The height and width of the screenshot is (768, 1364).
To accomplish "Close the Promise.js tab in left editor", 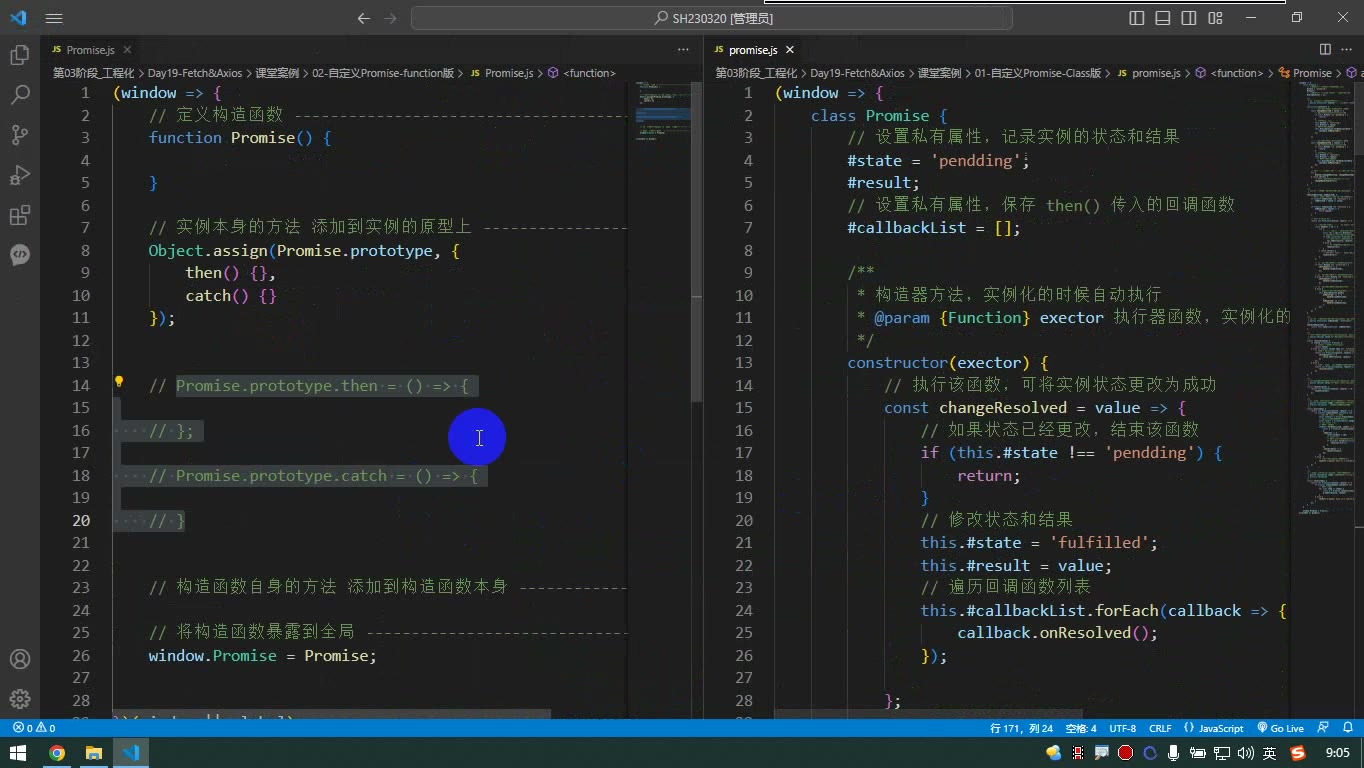I will 127,50.
